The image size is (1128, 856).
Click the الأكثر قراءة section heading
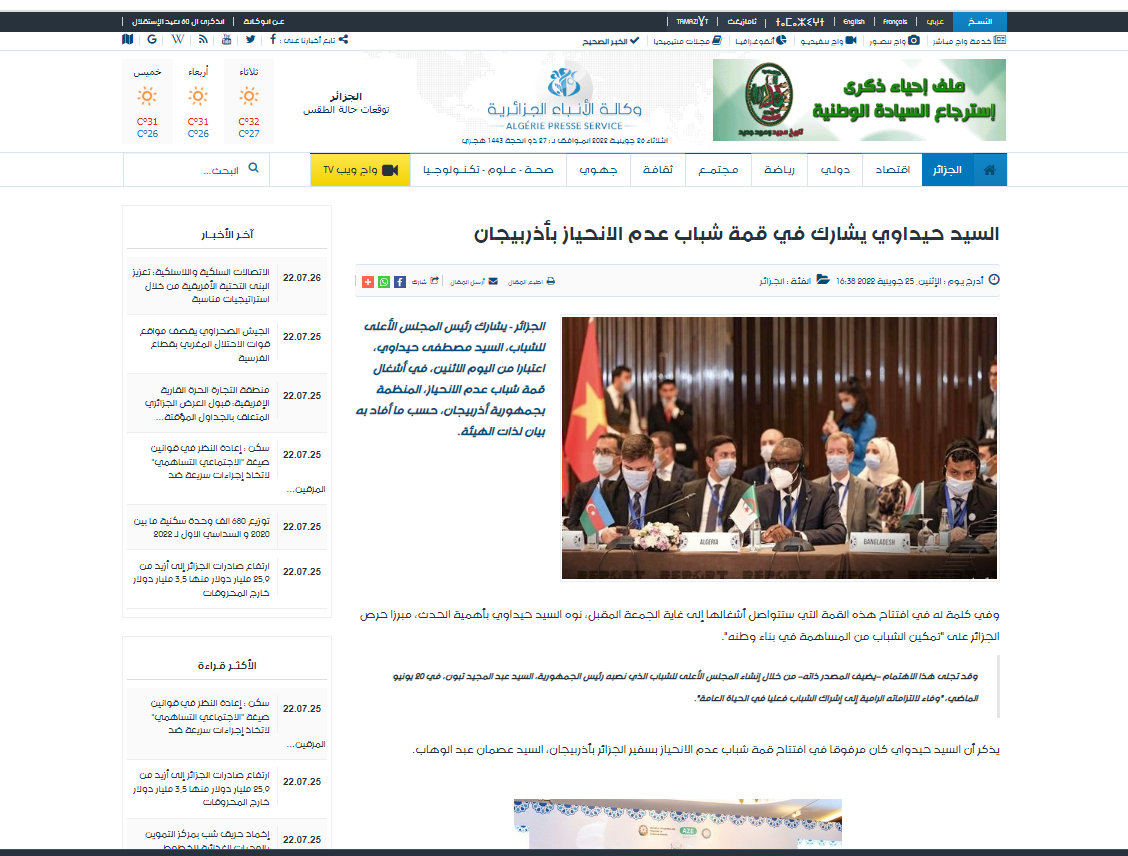[227, 665]
